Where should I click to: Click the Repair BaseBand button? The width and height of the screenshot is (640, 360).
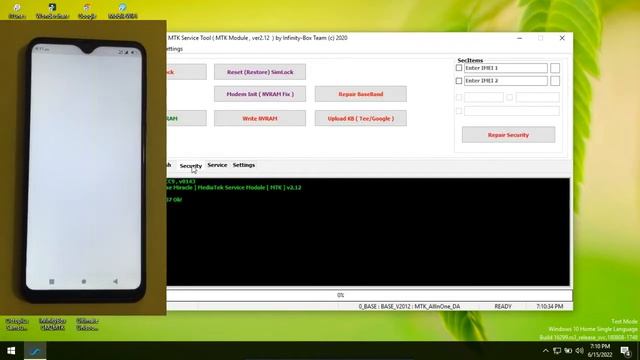(x=361, y=94)
